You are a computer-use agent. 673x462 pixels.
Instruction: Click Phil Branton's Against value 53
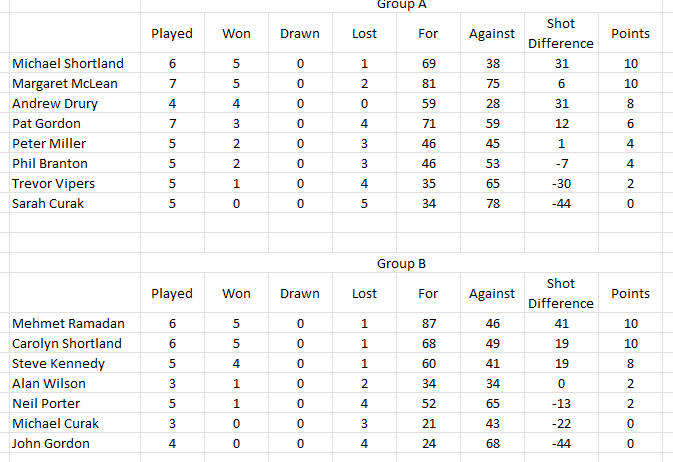[x=492, y=163]
